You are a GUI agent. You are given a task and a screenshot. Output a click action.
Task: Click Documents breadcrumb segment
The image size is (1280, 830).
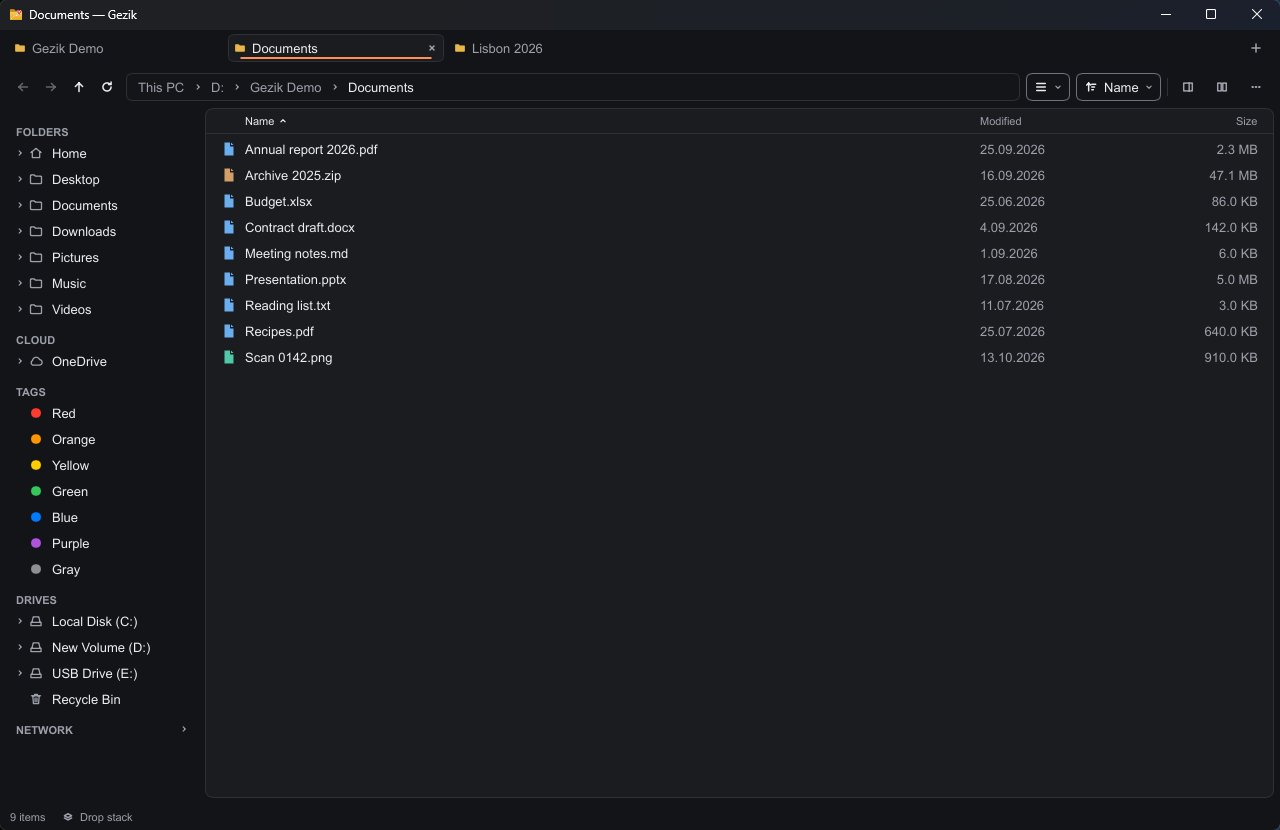point(381,87)
